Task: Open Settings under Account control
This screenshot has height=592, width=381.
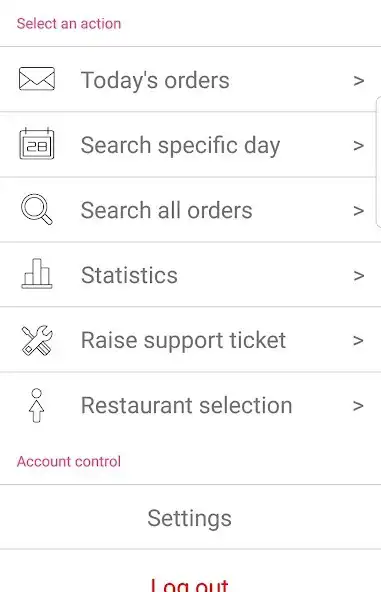Action: click(190, 518)
